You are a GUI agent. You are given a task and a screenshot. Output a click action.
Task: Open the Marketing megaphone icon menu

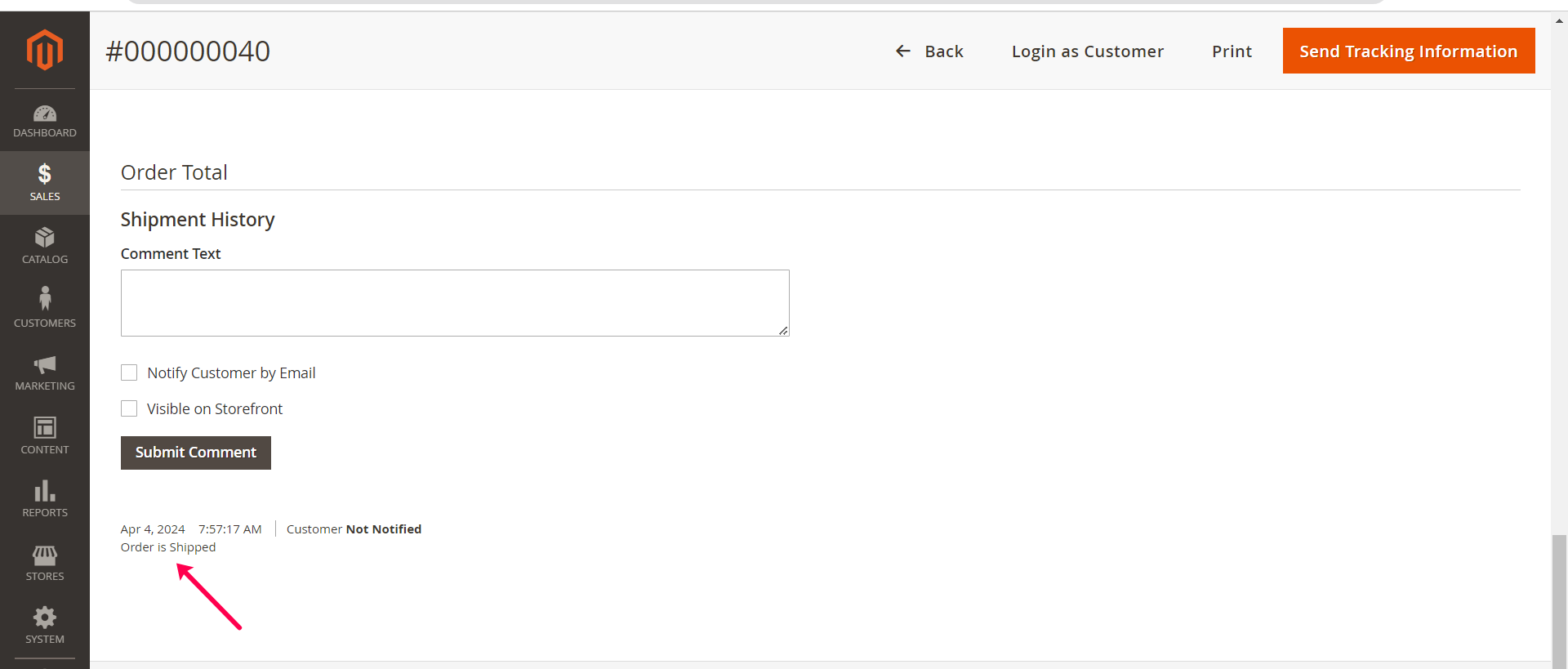tap(45, 372)
